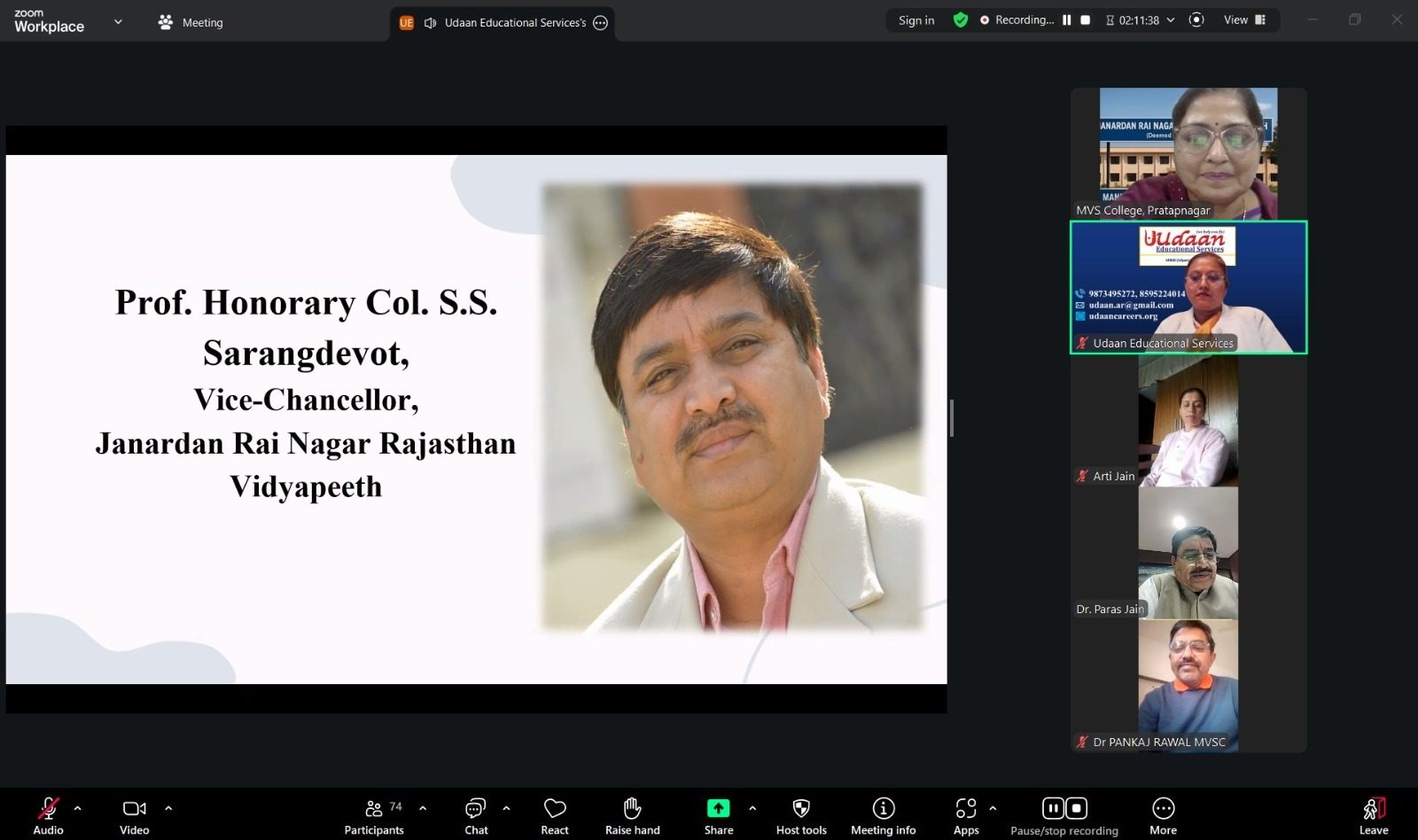Image resolution: width=1418 pixels, height=840 pixels.
Task: Open Meeting info icon
Action: tap(883, 809)
